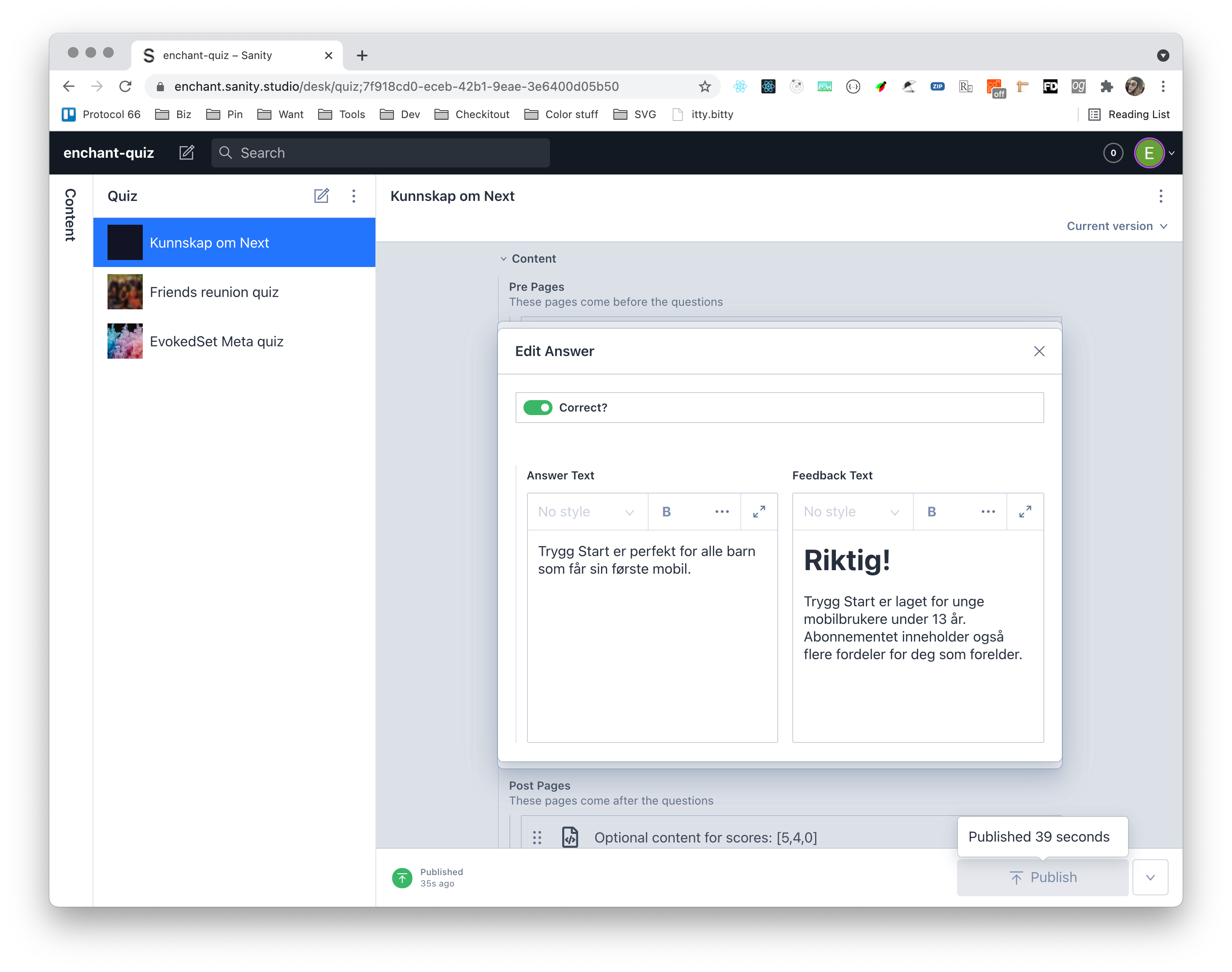Open the document three-dot actions menu
The image size is (1232, 972).
coord(1161,196)
